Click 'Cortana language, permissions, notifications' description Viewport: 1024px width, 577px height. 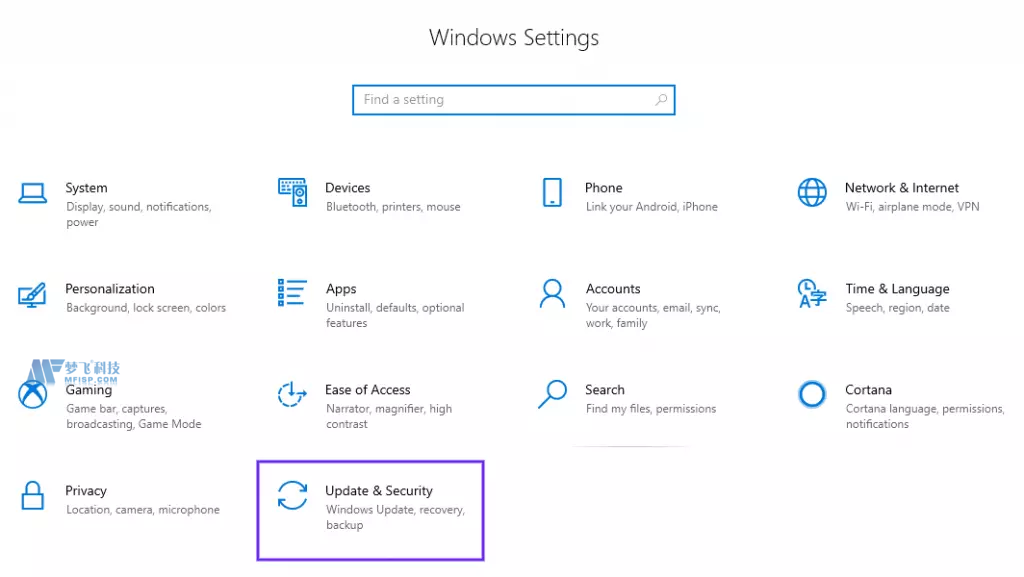924,416
